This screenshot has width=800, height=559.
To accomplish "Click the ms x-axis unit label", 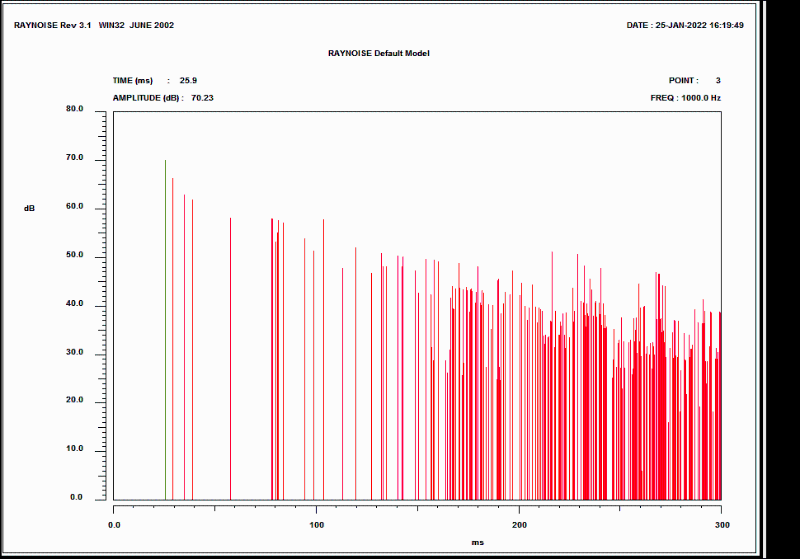I will tap(477, 541).
